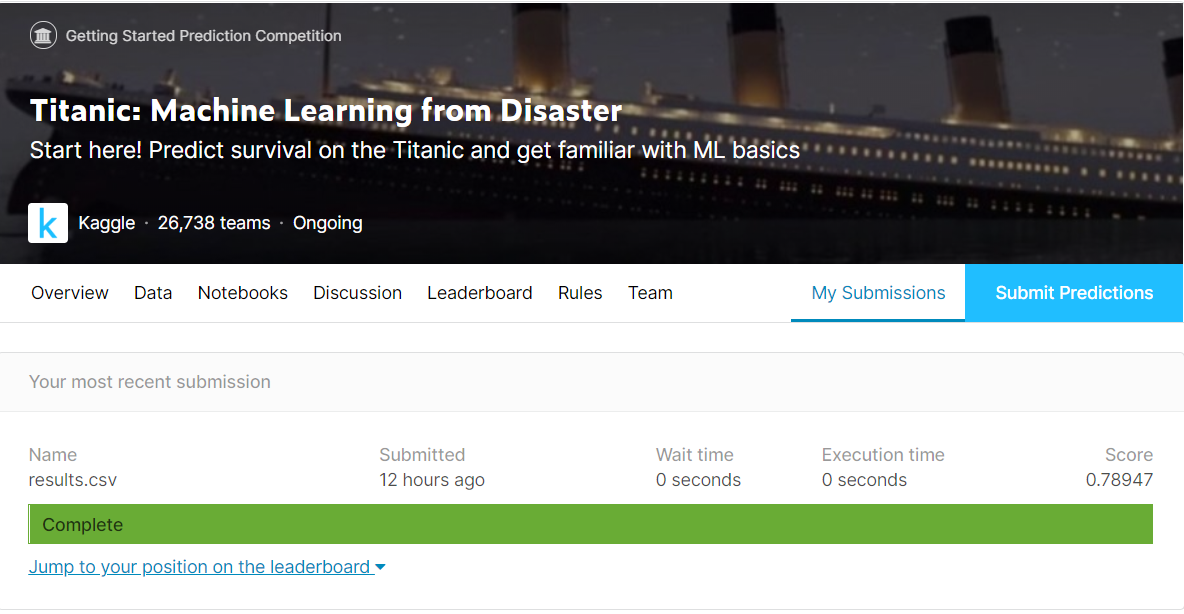View the Leaderboard tab
The image size is (1184, 614).
coord(479,293)
